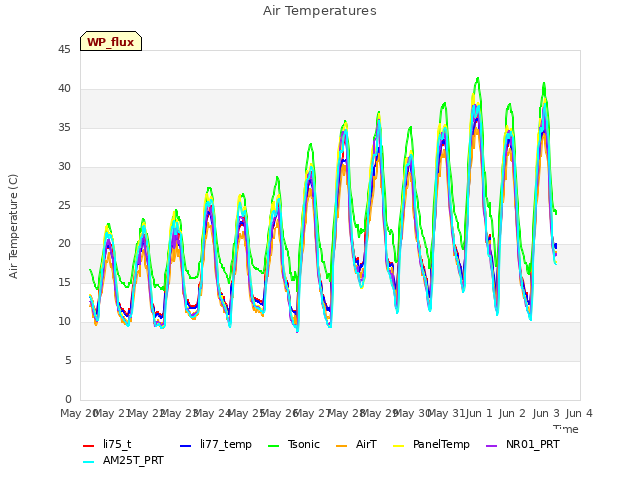Click the 40 y-axis tick label

coord(64,89)
